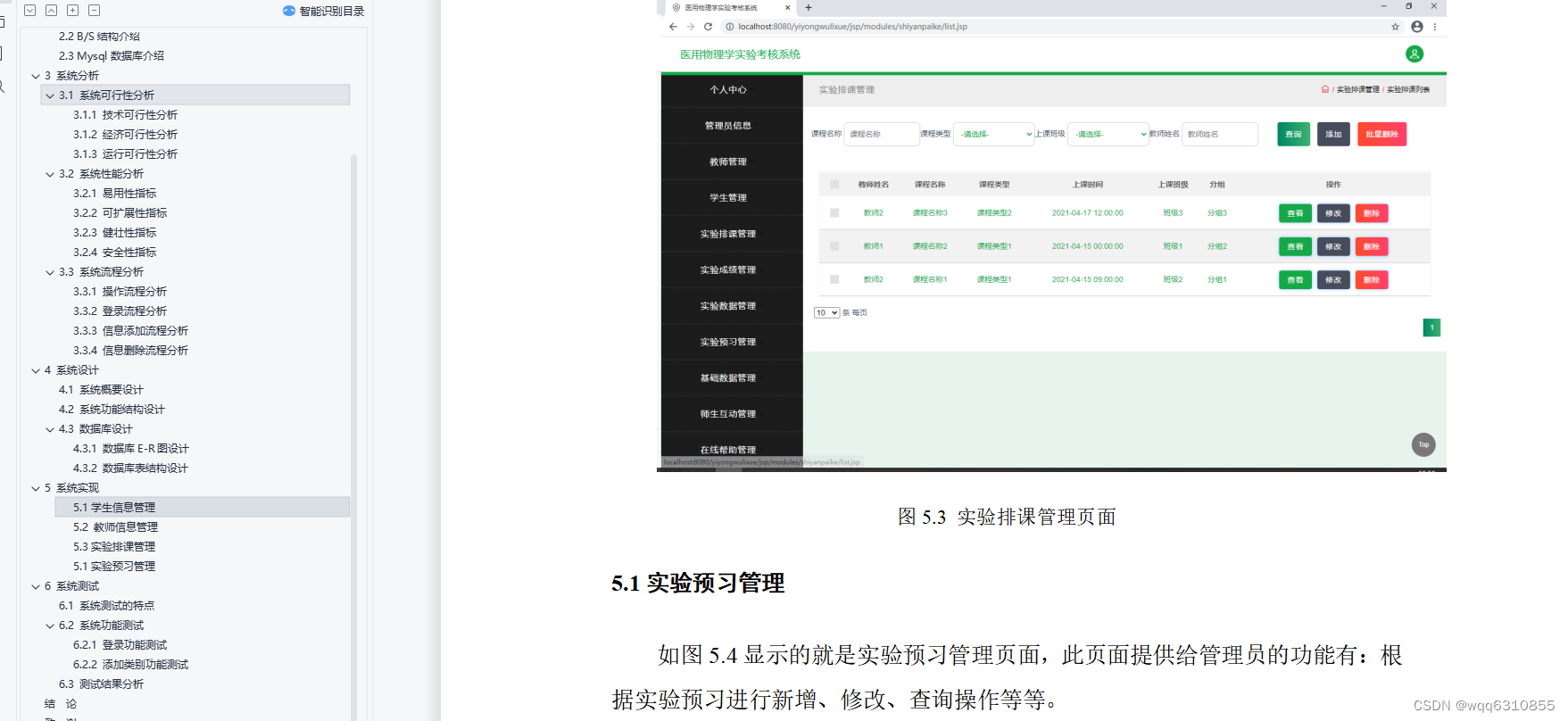Image resolution: width=1568 pixels, height=721 pixels.
Task: Collapse the 6.2 系统功能测试 outline node
Action: point(50,626)
